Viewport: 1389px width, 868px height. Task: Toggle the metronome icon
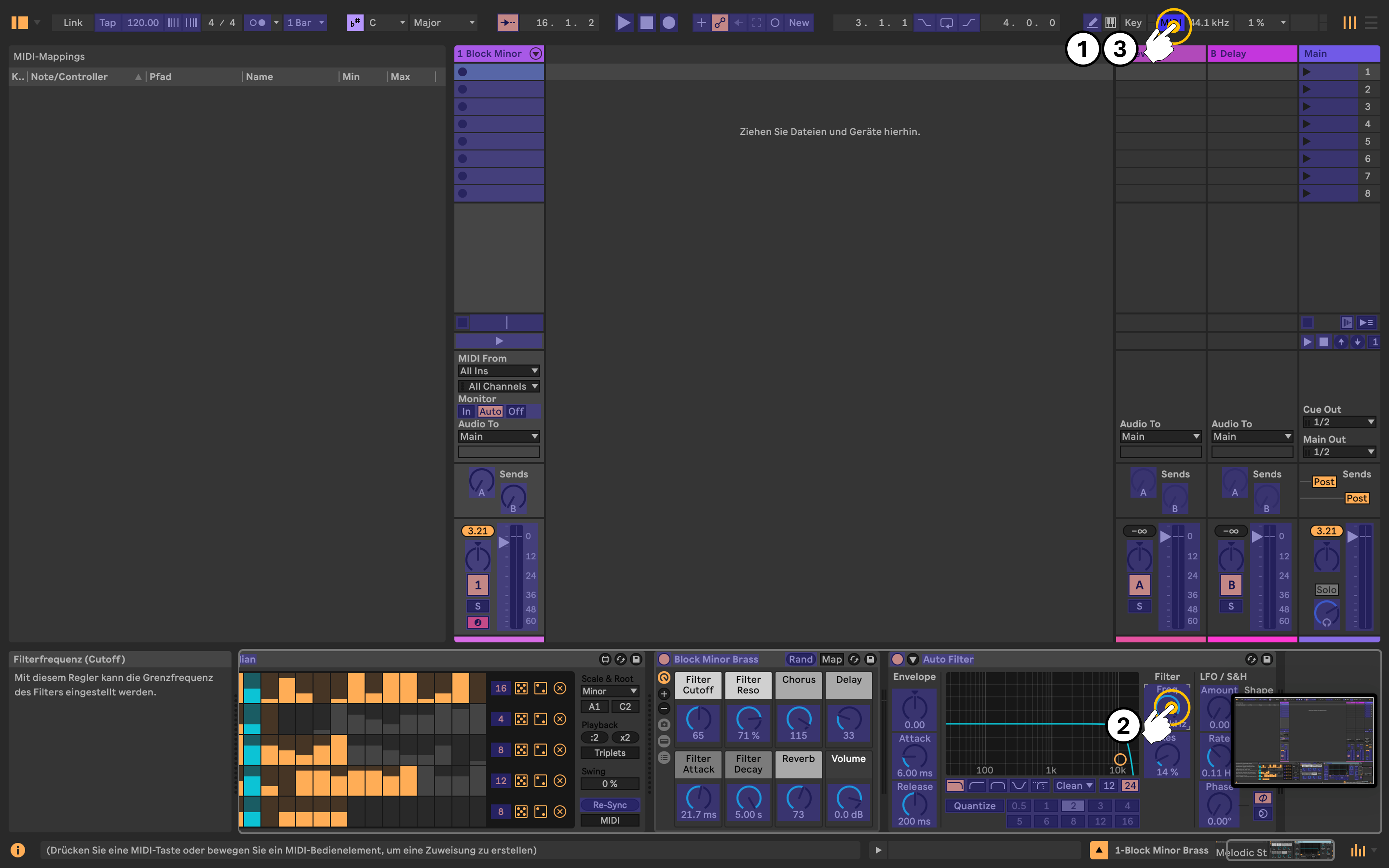tap(257, 23)
